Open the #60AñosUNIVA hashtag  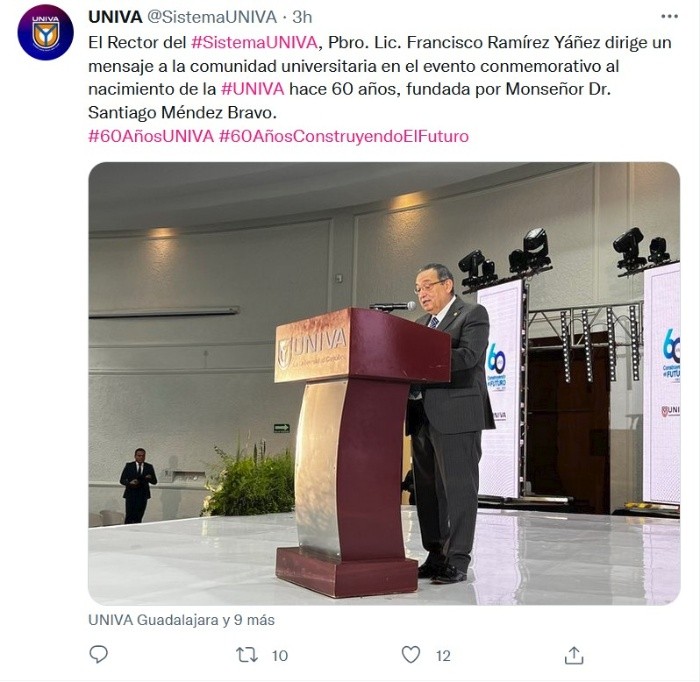pyautogui.click(x=151, y=136)
